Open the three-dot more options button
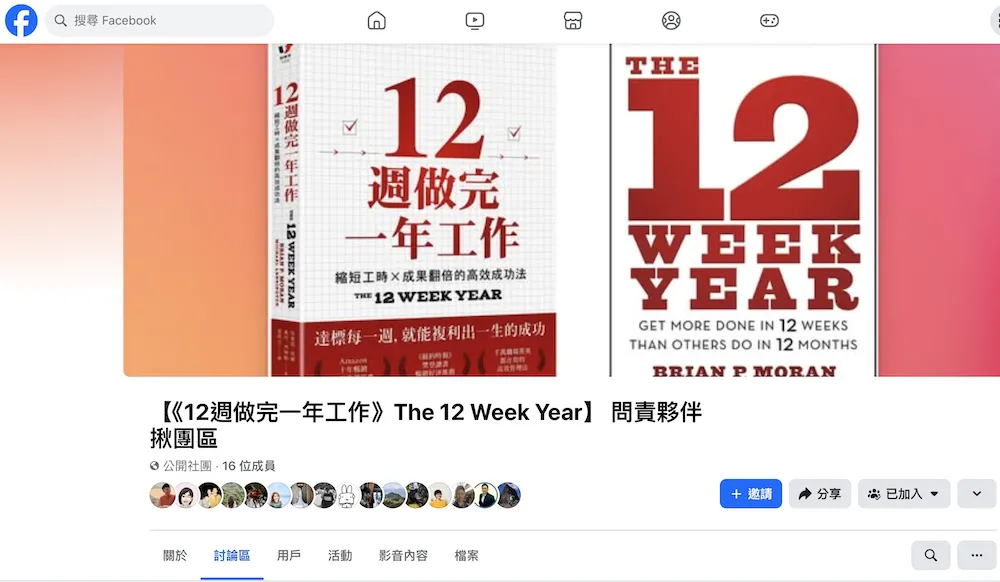The width and height of the screenshot is (1000, 582). (976, 555)
